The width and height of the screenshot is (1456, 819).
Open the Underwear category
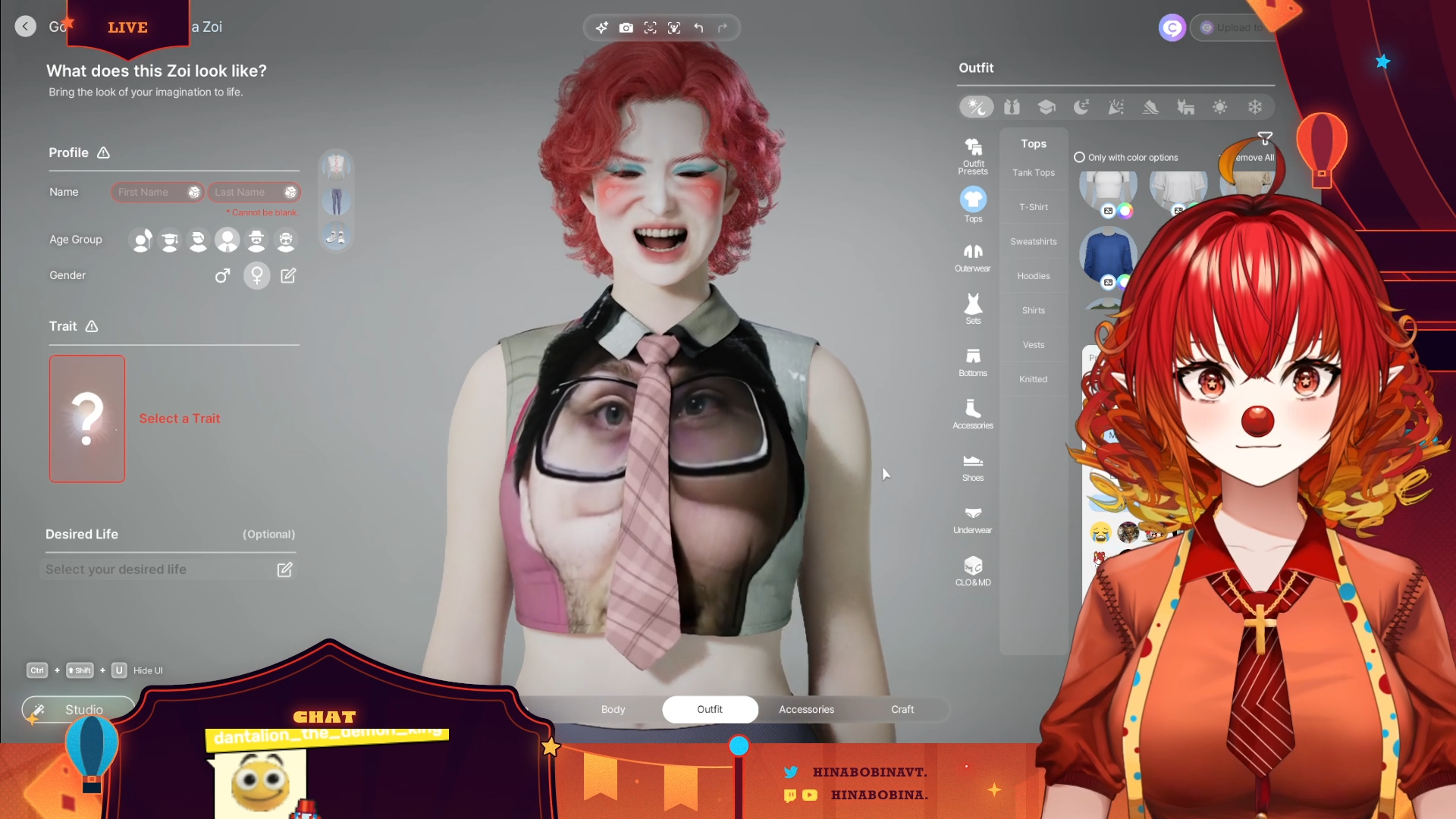coord(973,519)
